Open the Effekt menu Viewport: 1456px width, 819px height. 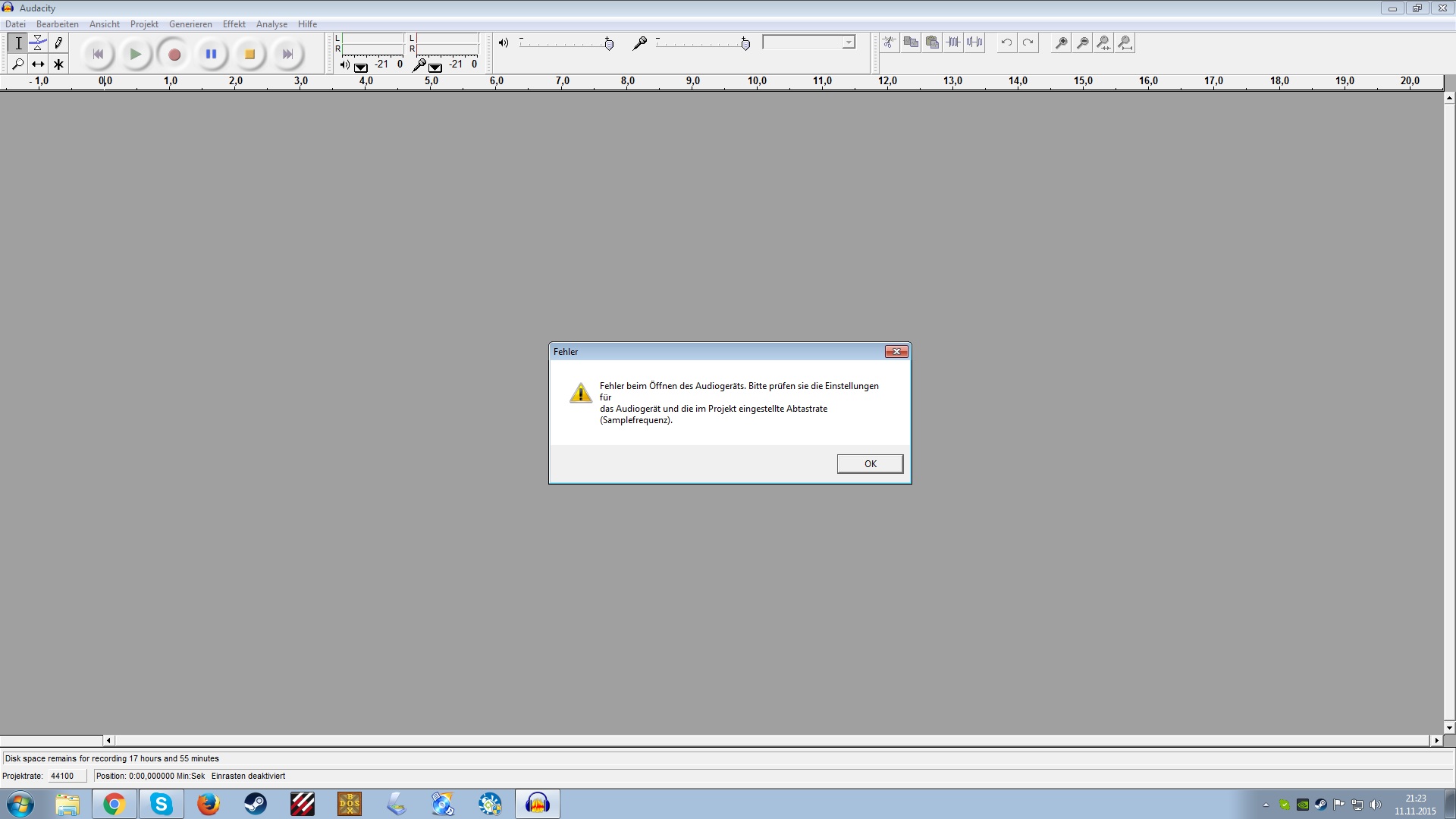coord(234,24)
